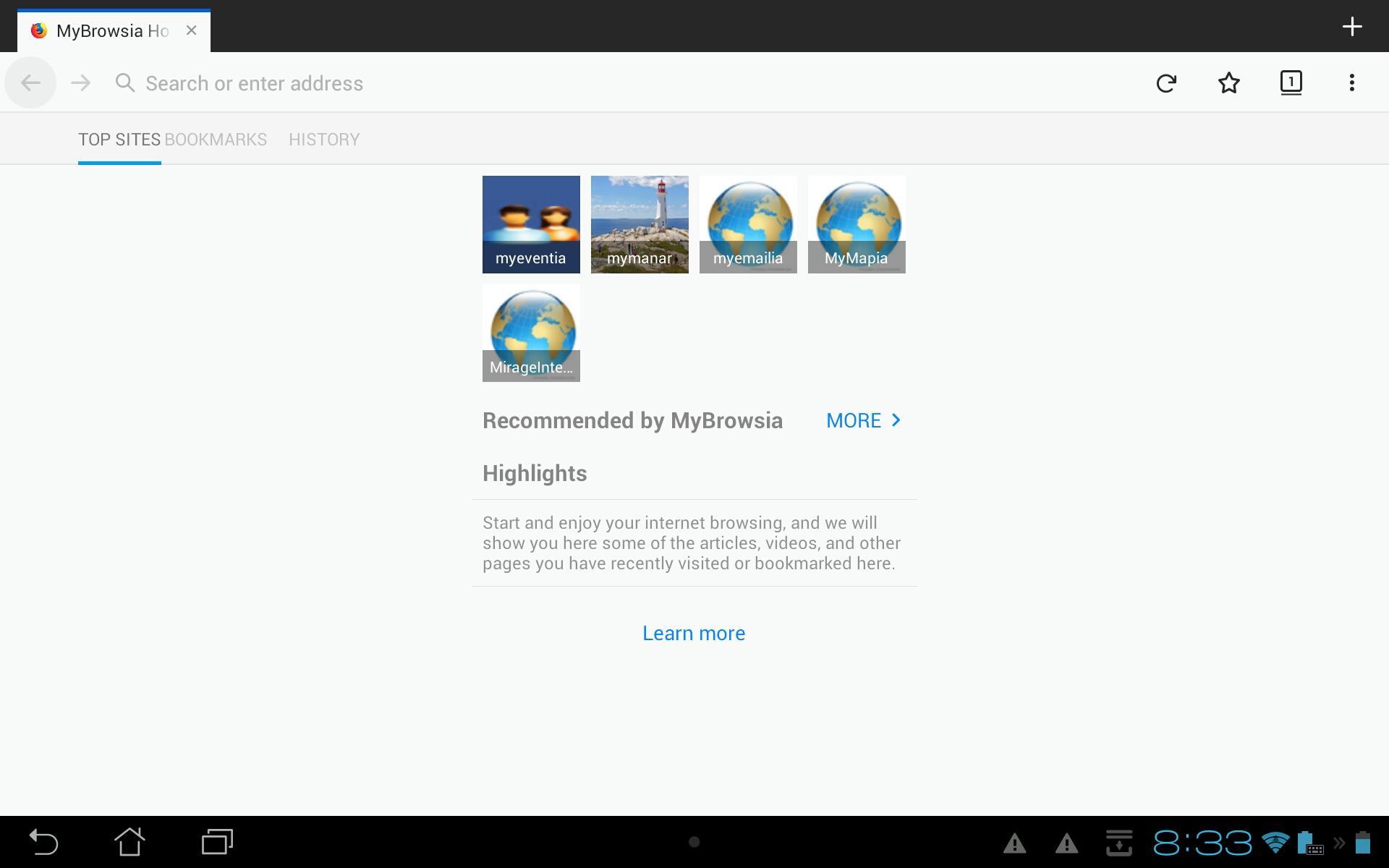Open the myemailia globe tile
Image resolution: width=1389 pixels, height=868 pixels.
coord(748,224)
